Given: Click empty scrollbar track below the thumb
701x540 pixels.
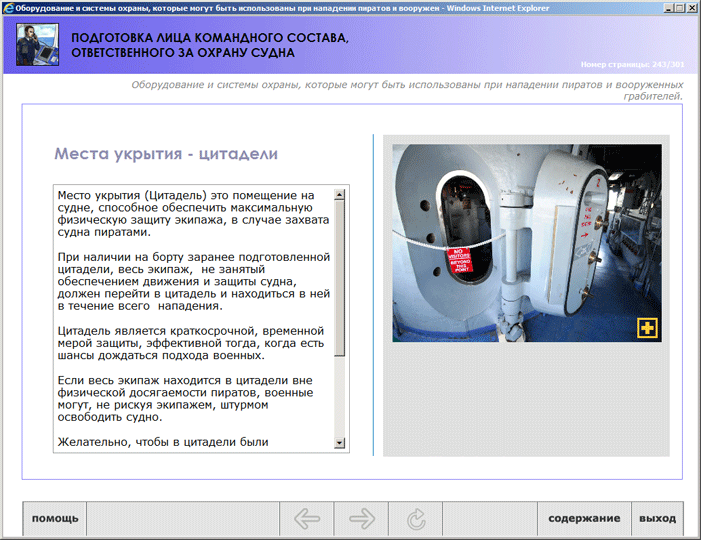Looking at the screenshot, I should point(340,397).
